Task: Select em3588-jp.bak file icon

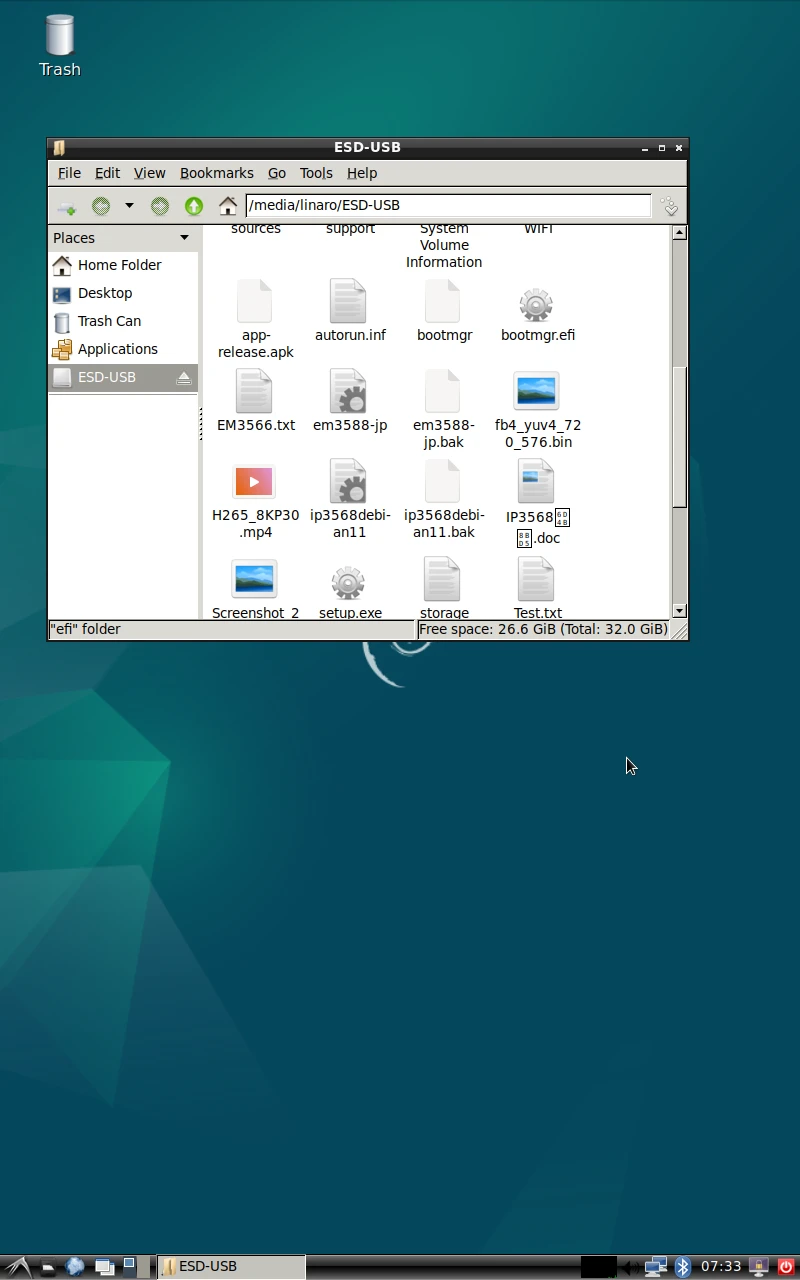Action: point(442,392)
